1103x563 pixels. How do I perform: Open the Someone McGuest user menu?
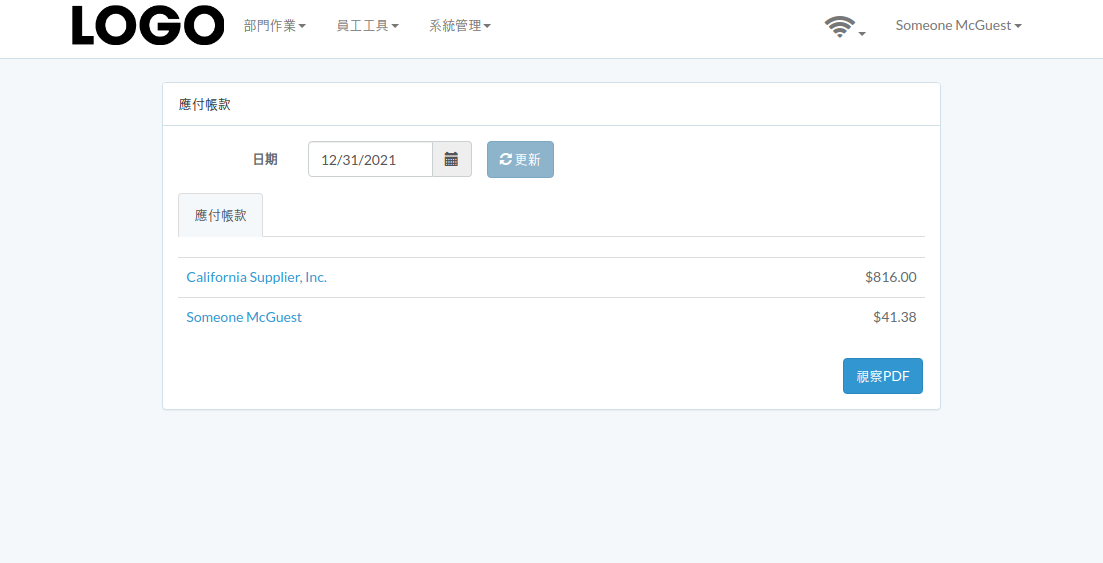click(958, 25)
